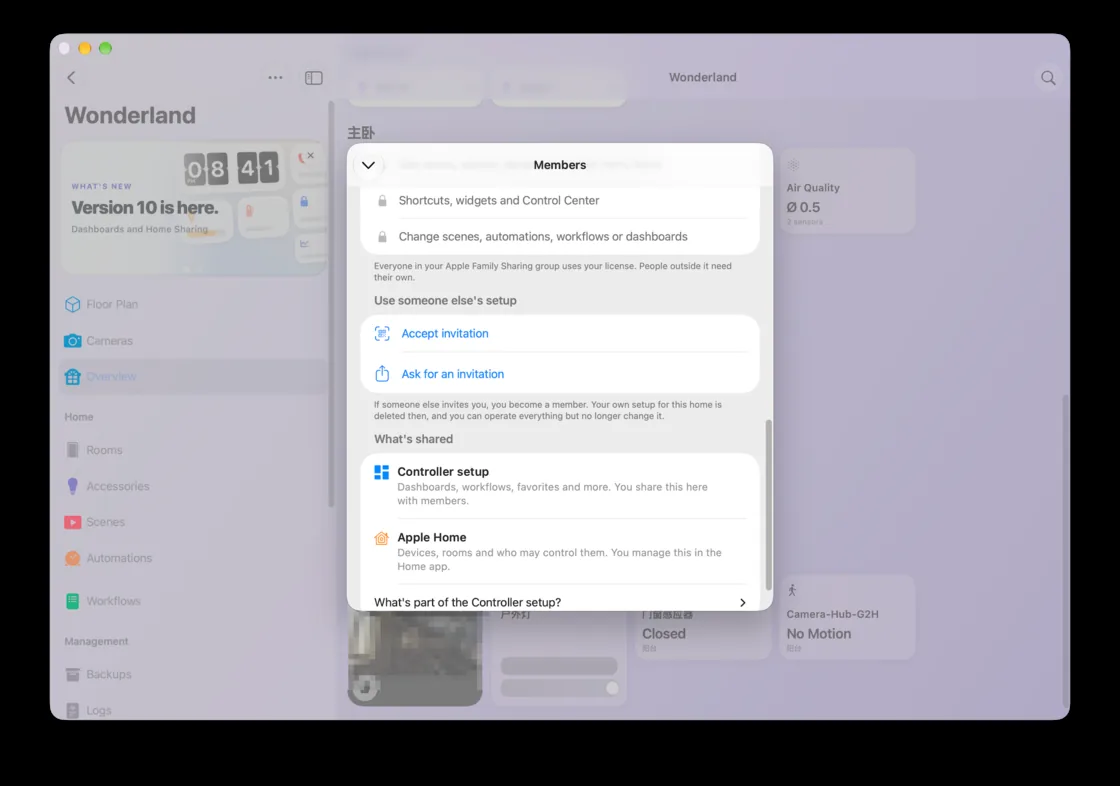Viewport: 1120px width, 786px height.
Task: Open the three-dots more options menu
Action: tap(275, 78)
